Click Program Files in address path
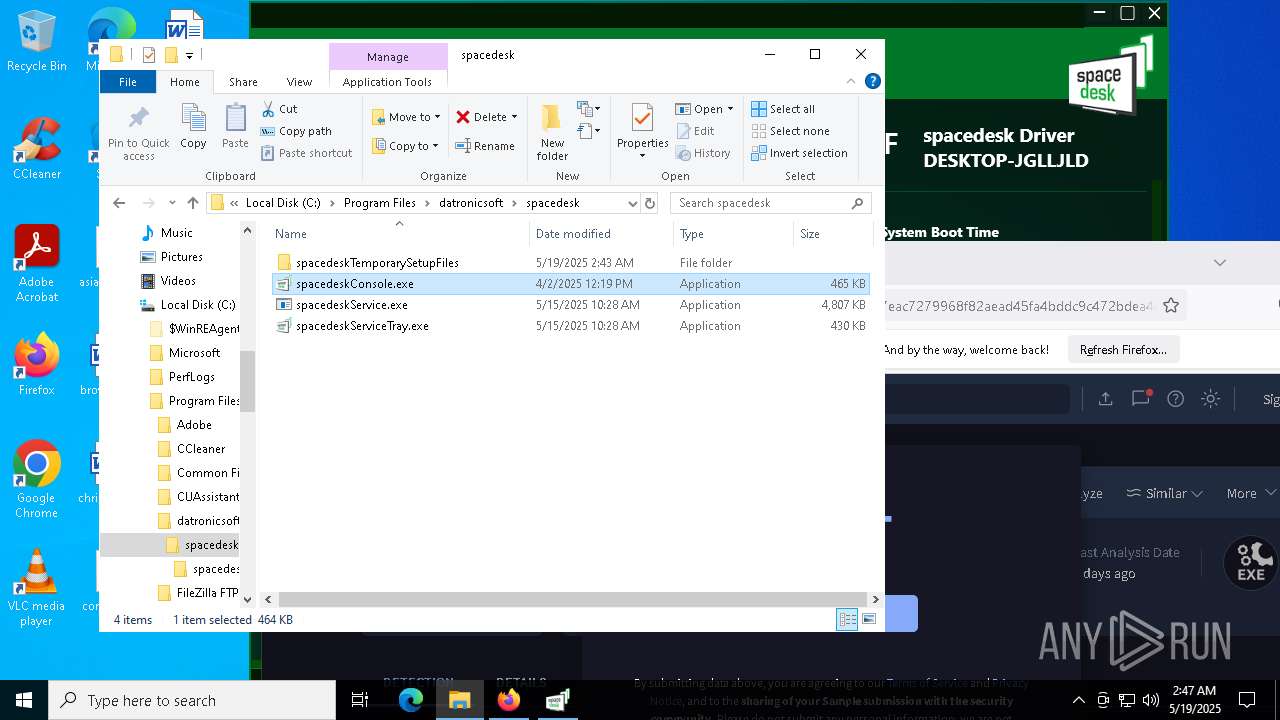The image size is (1280, 720). pyautogui.click(x=379, y=203)
